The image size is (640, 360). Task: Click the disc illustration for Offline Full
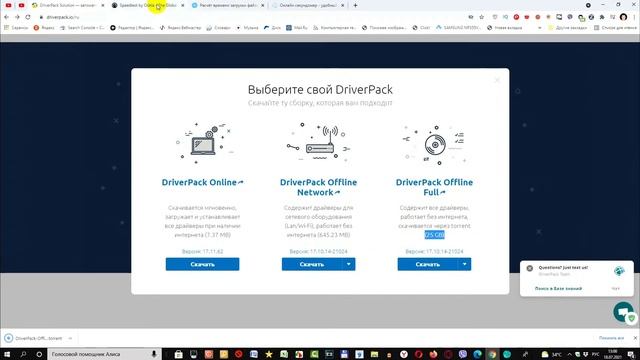pyautogui.click(x=434, y=145)
